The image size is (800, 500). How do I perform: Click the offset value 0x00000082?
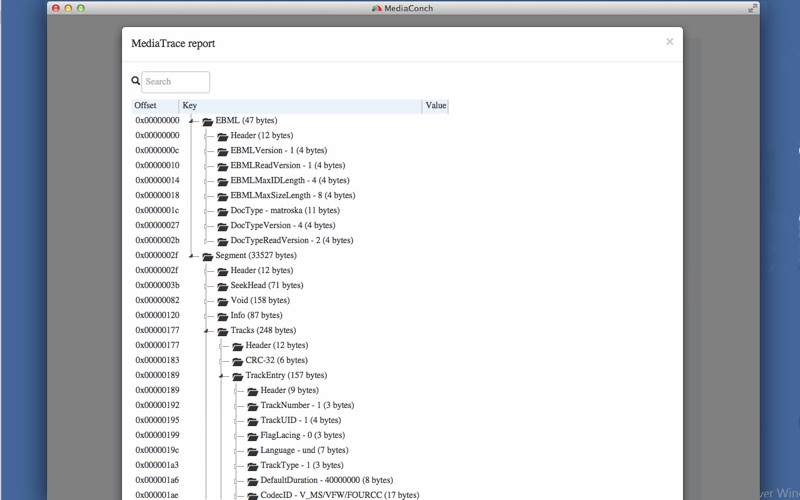157,300
